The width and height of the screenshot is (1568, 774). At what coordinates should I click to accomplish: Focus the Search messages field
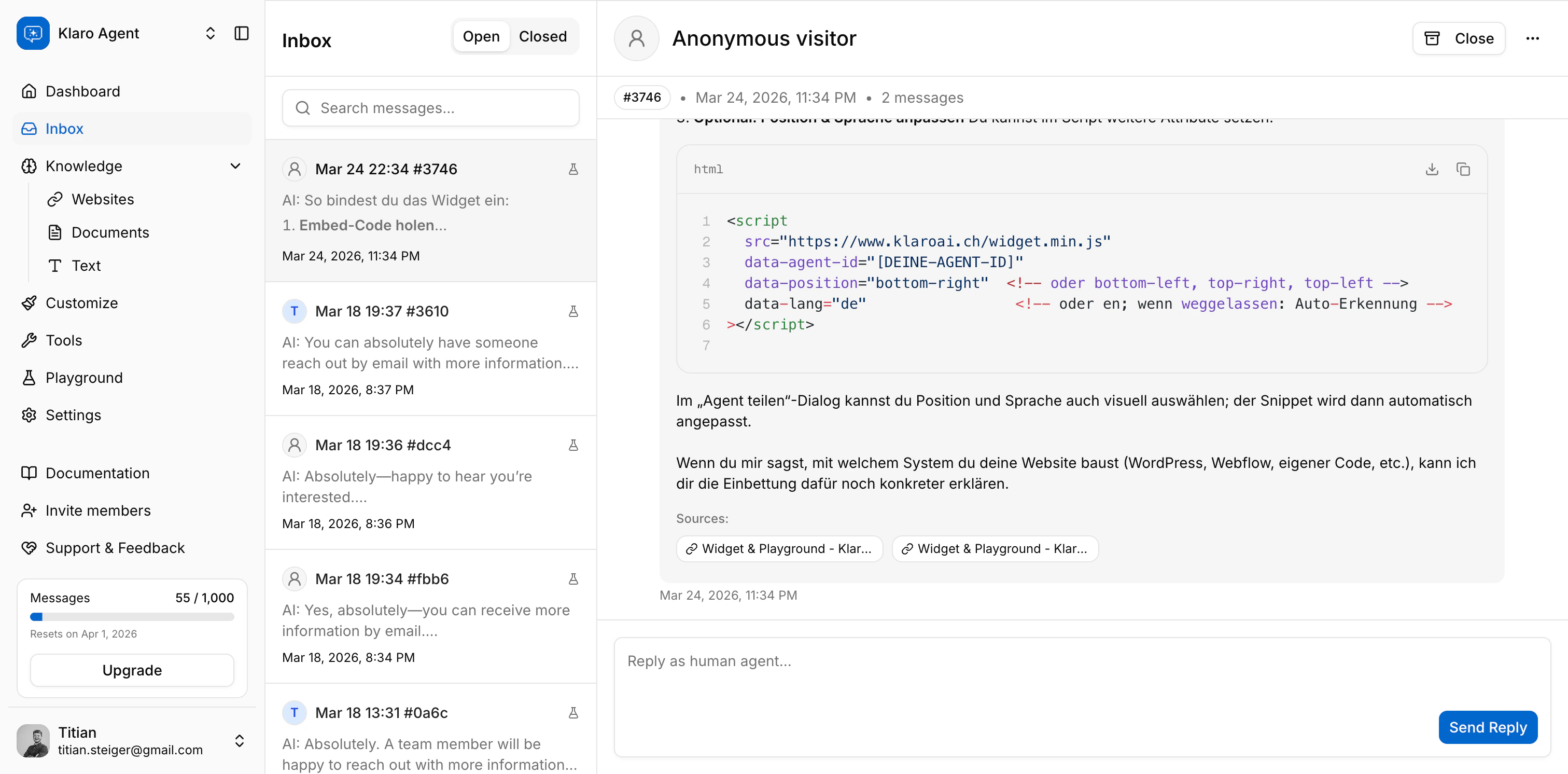pos(430,108)
